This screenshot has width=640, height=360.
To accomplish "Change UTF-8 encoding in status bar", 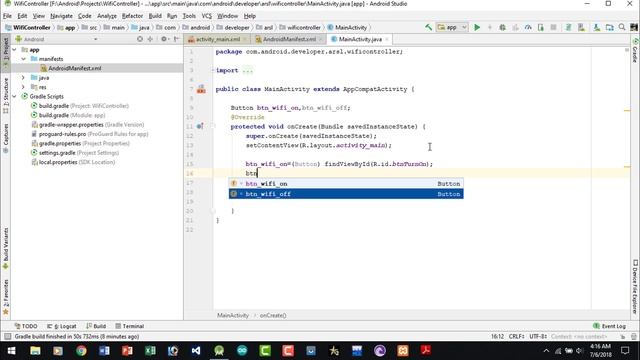I will click(x=538, y=336).
